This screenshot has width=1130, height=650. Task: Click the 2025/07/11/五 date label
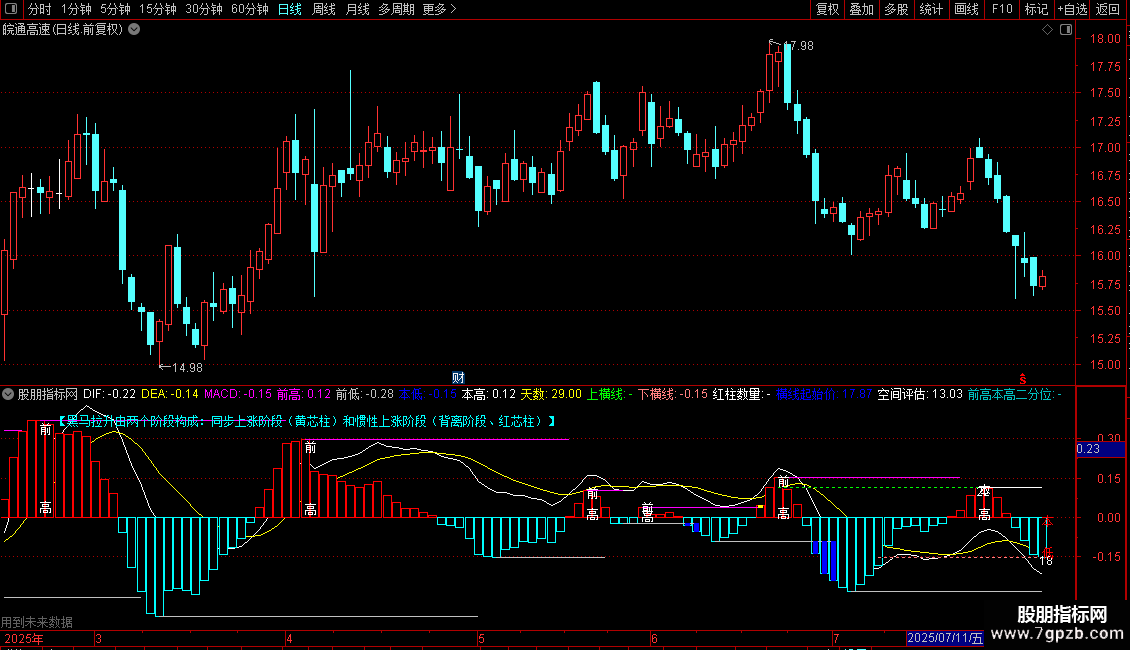[945, 638]
